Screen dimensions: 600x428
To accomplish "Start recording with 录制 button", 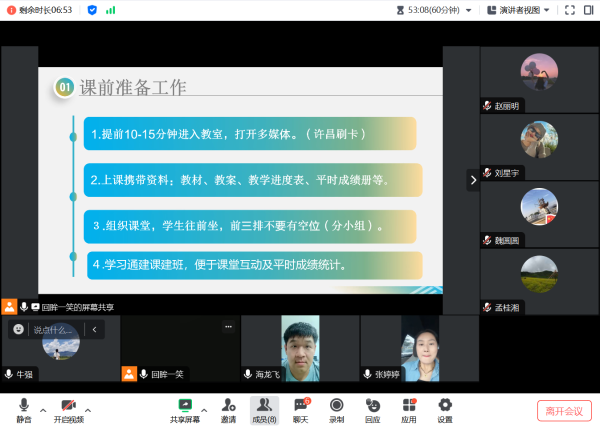I will click(337, 408).
